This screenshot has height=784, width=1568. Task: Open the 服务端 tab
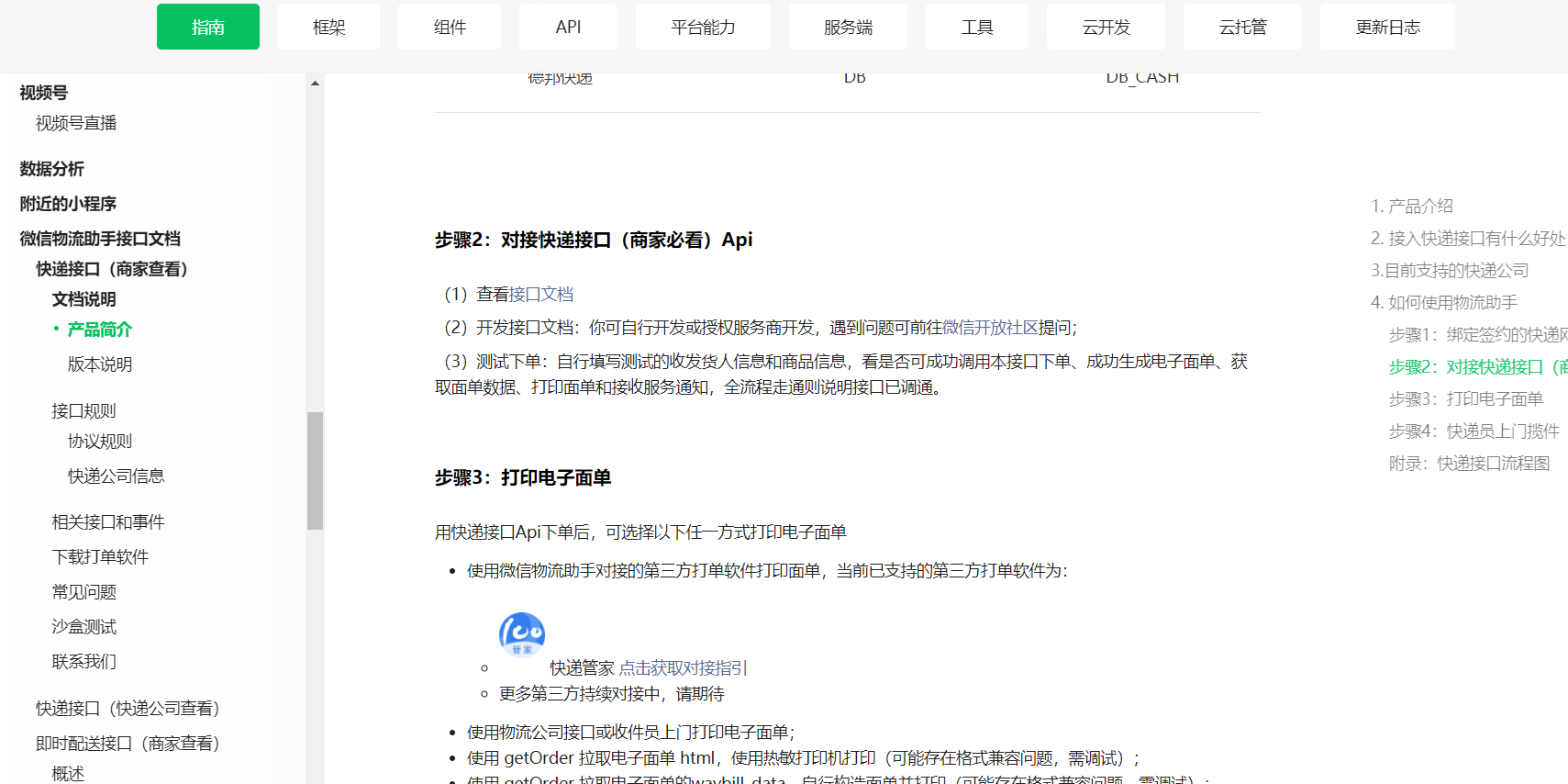click(848, 27)
